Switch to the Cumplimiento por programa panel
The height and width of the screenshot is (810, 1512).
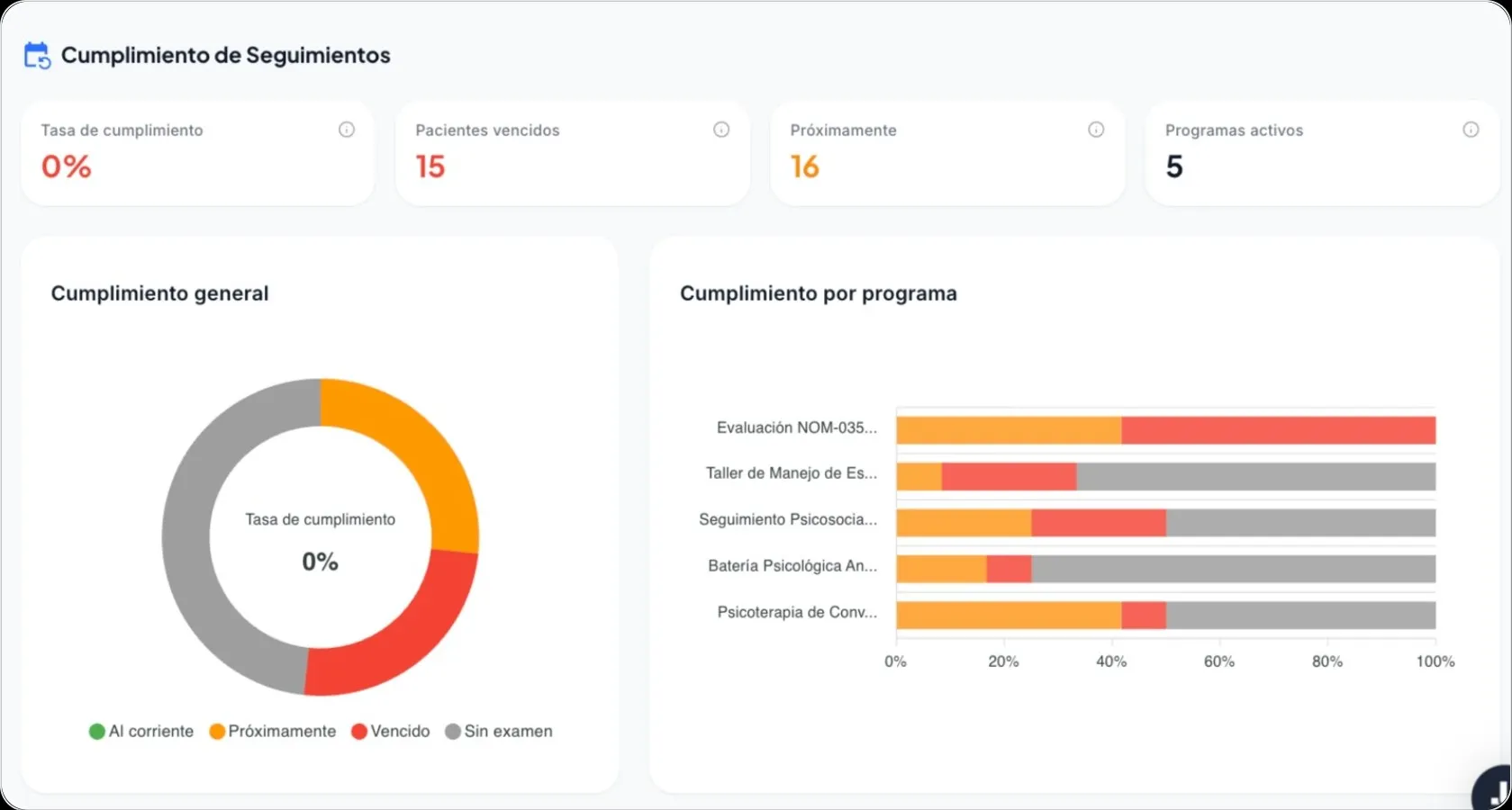point(818,292)
